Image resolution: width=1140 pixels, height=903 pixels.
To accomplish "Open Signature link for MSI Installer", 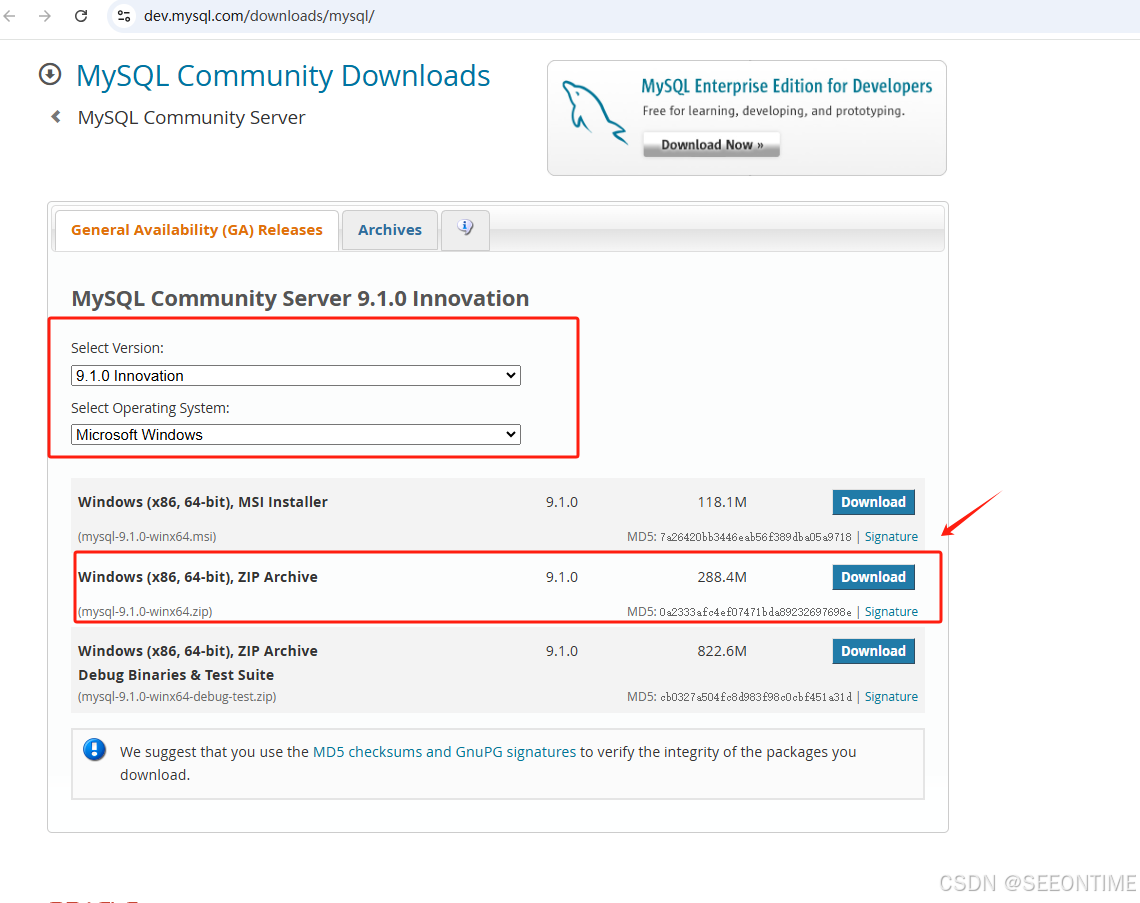I will (891, 537).
